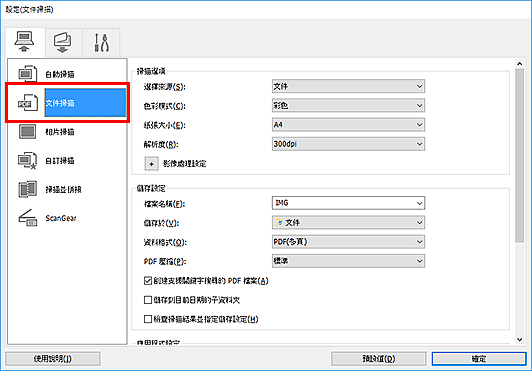Select the 自訂掃描 custom scan icon

27,161
